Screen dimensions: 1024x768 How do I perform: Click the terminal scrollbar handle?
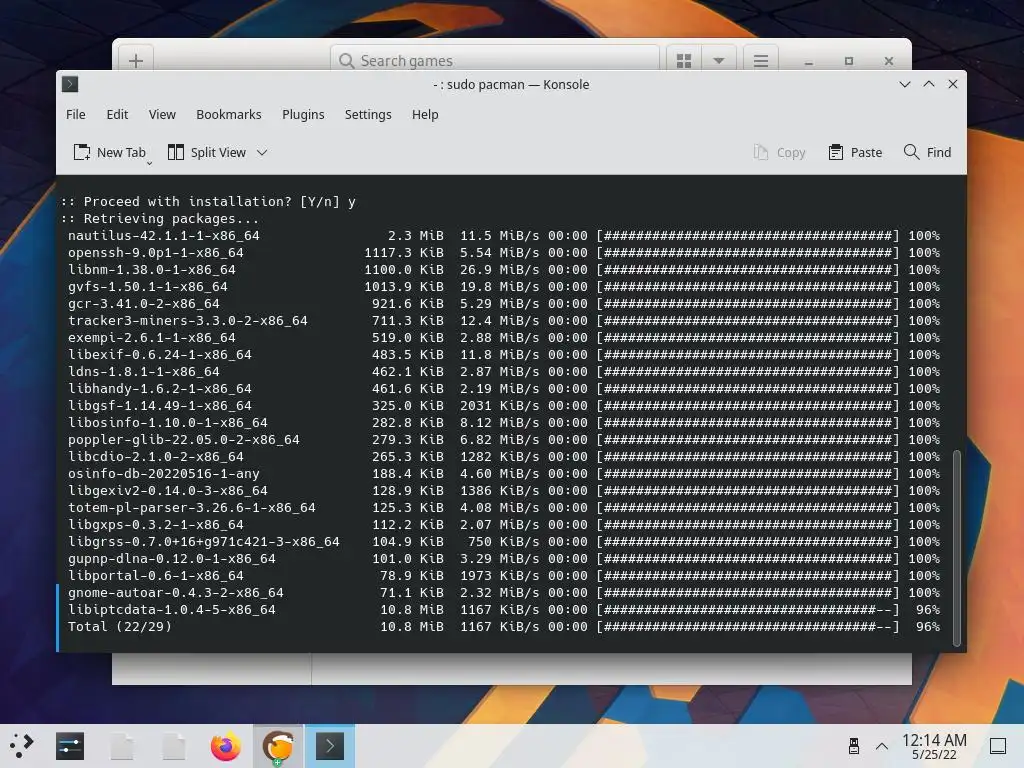click(x=957, y=547)
